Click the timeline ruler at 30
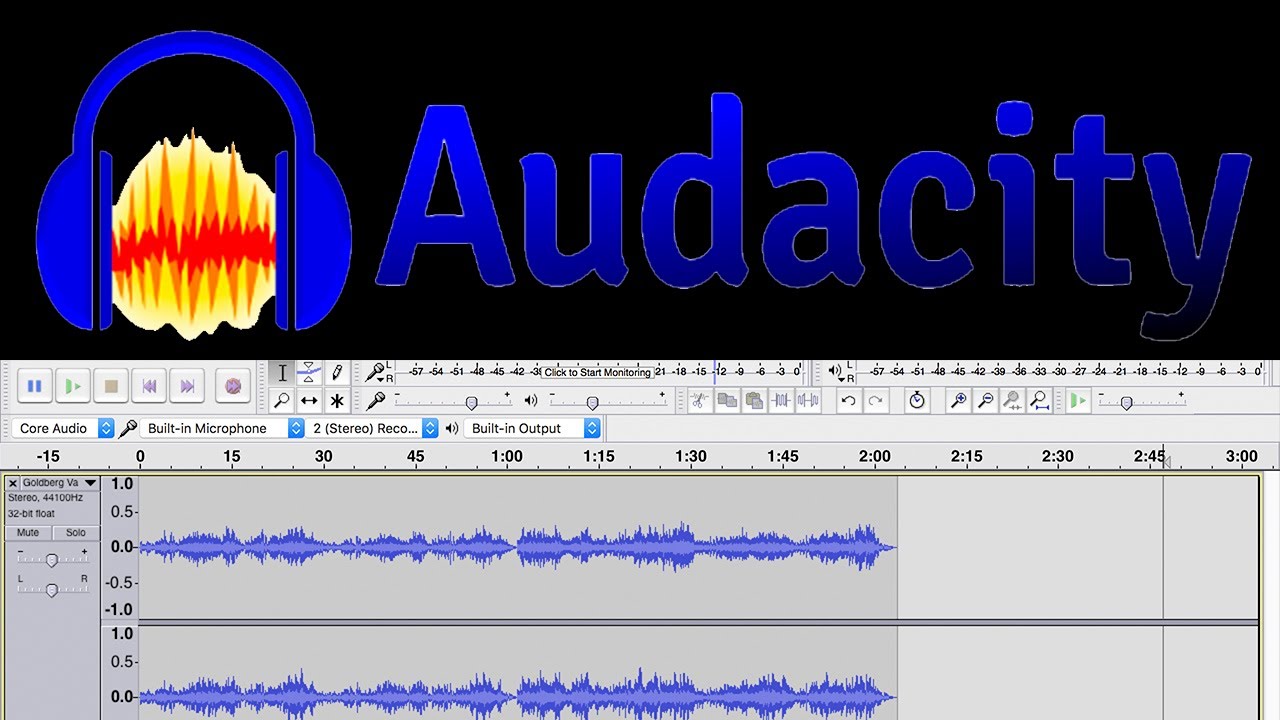The width and height of the screenshot is (1280, 720). 323,456
